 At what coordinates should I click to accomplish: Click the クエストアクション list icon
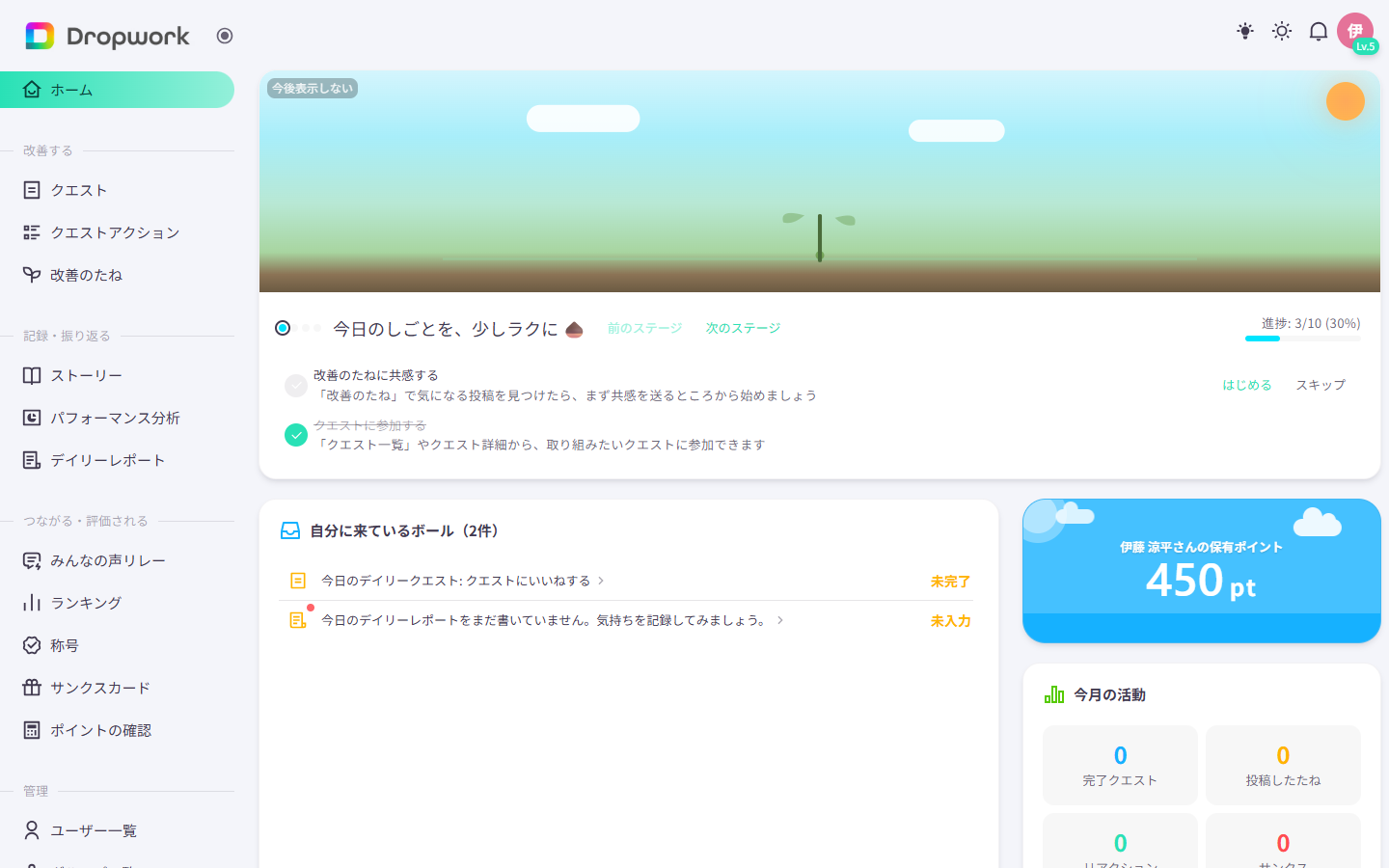pyautogui.click(x=32, y=232)
